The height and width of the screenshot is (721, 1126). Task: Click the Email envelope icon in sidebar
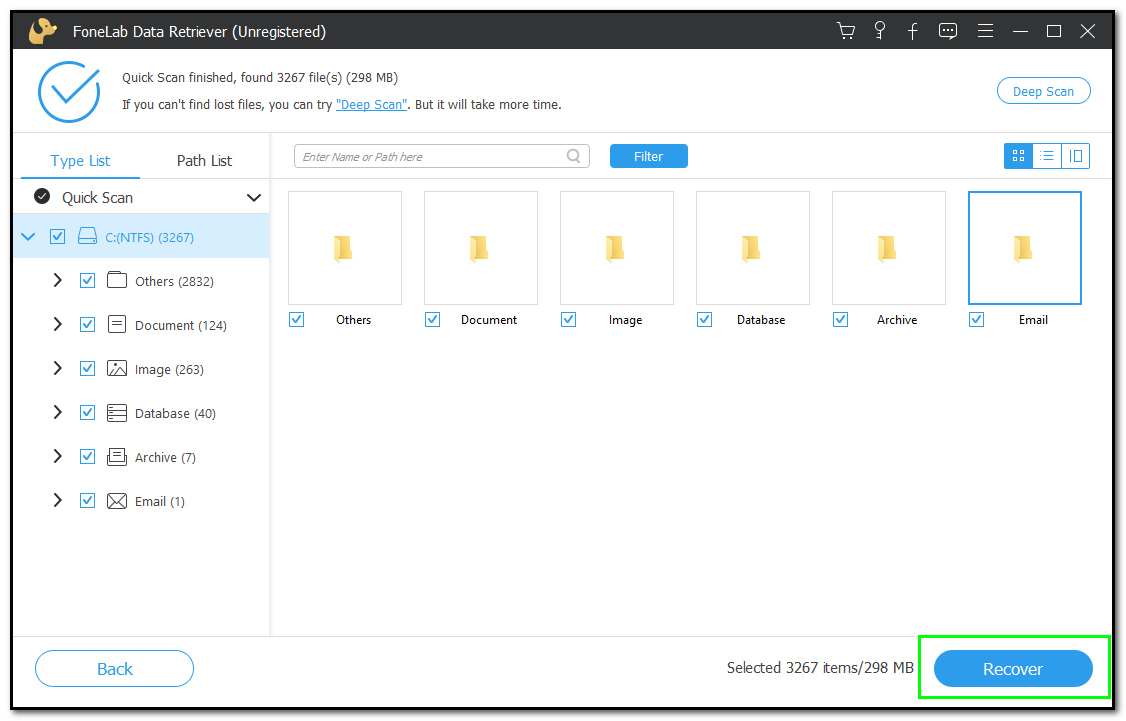[117, 501]
